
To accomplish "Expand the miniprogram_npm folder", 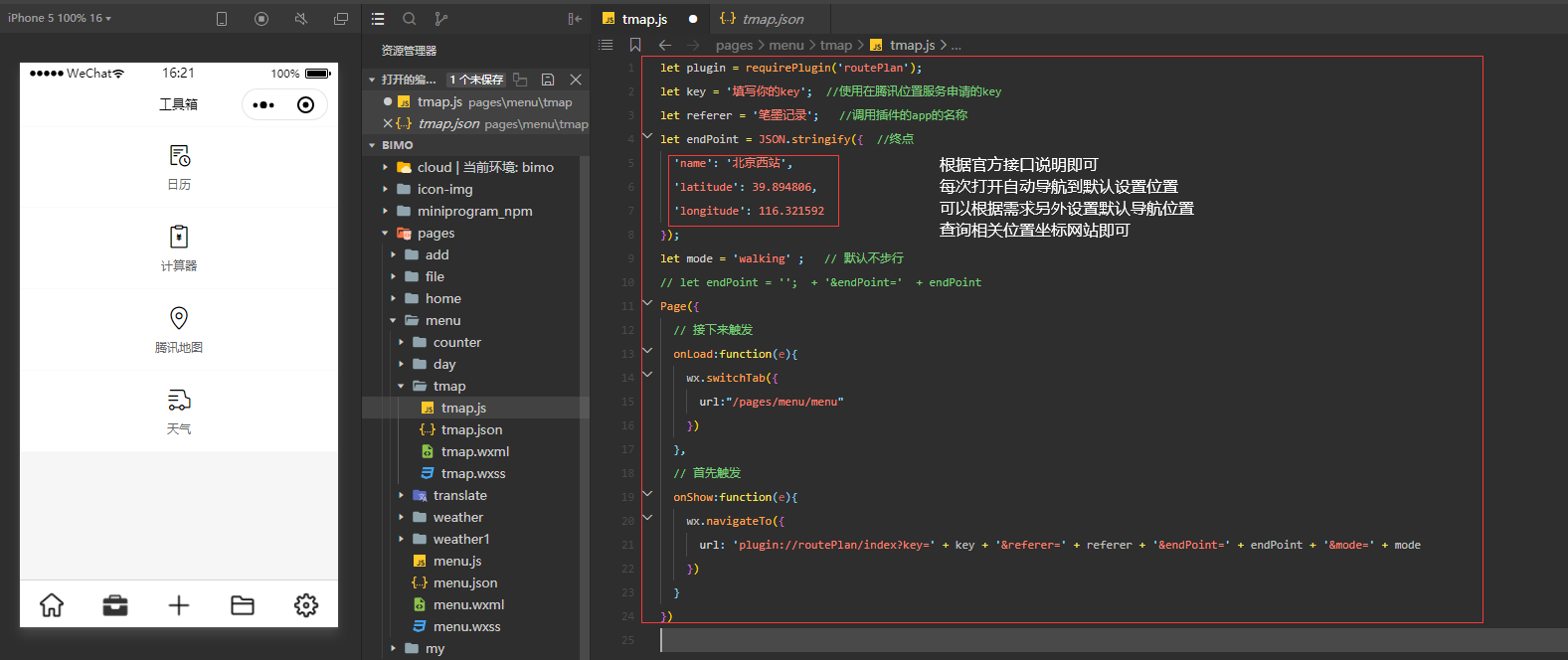I will [386, 211].
